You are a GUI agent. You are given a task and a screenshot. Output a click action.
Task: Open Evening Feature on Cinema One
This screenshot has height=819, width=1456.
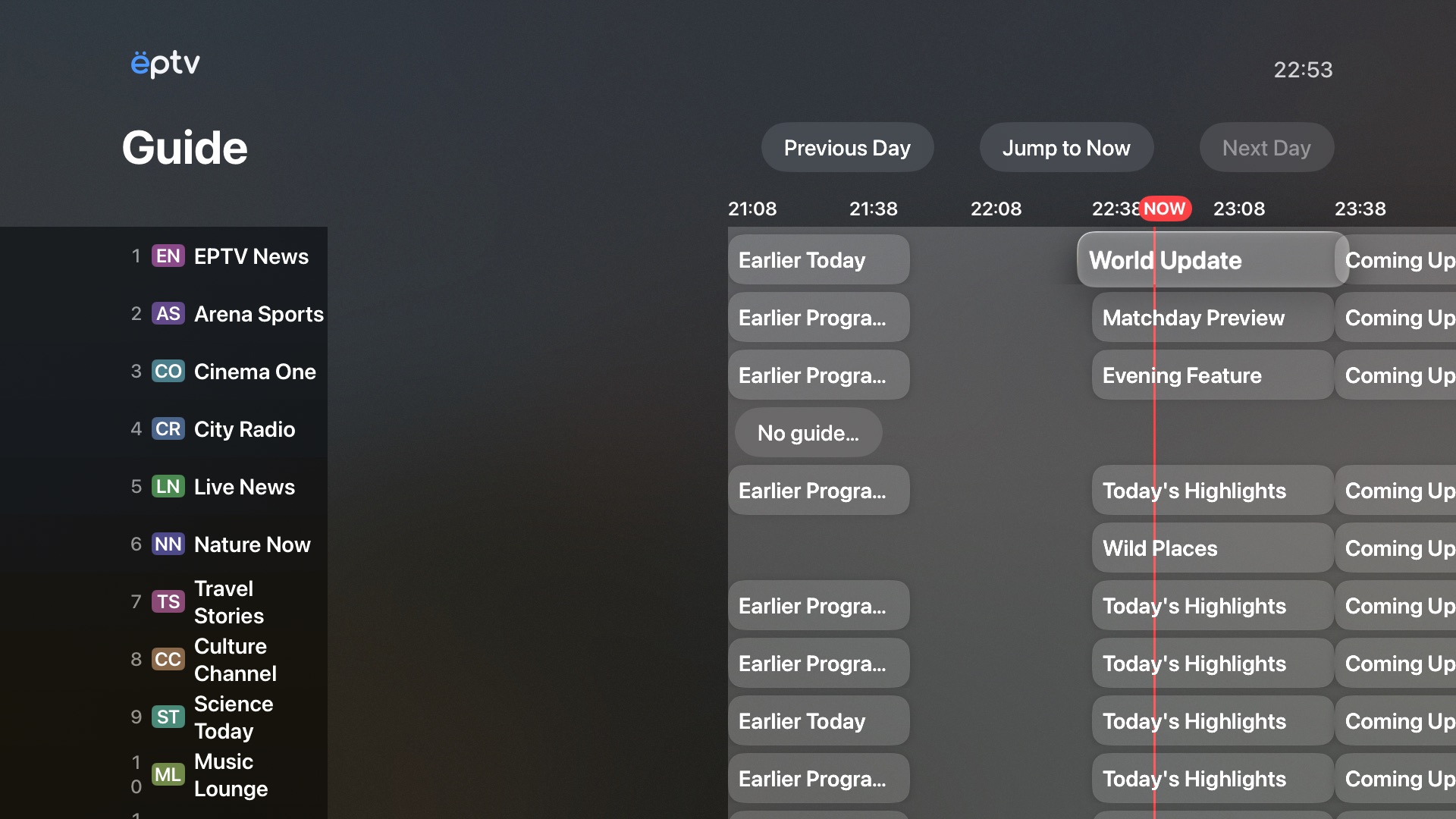1213,375
